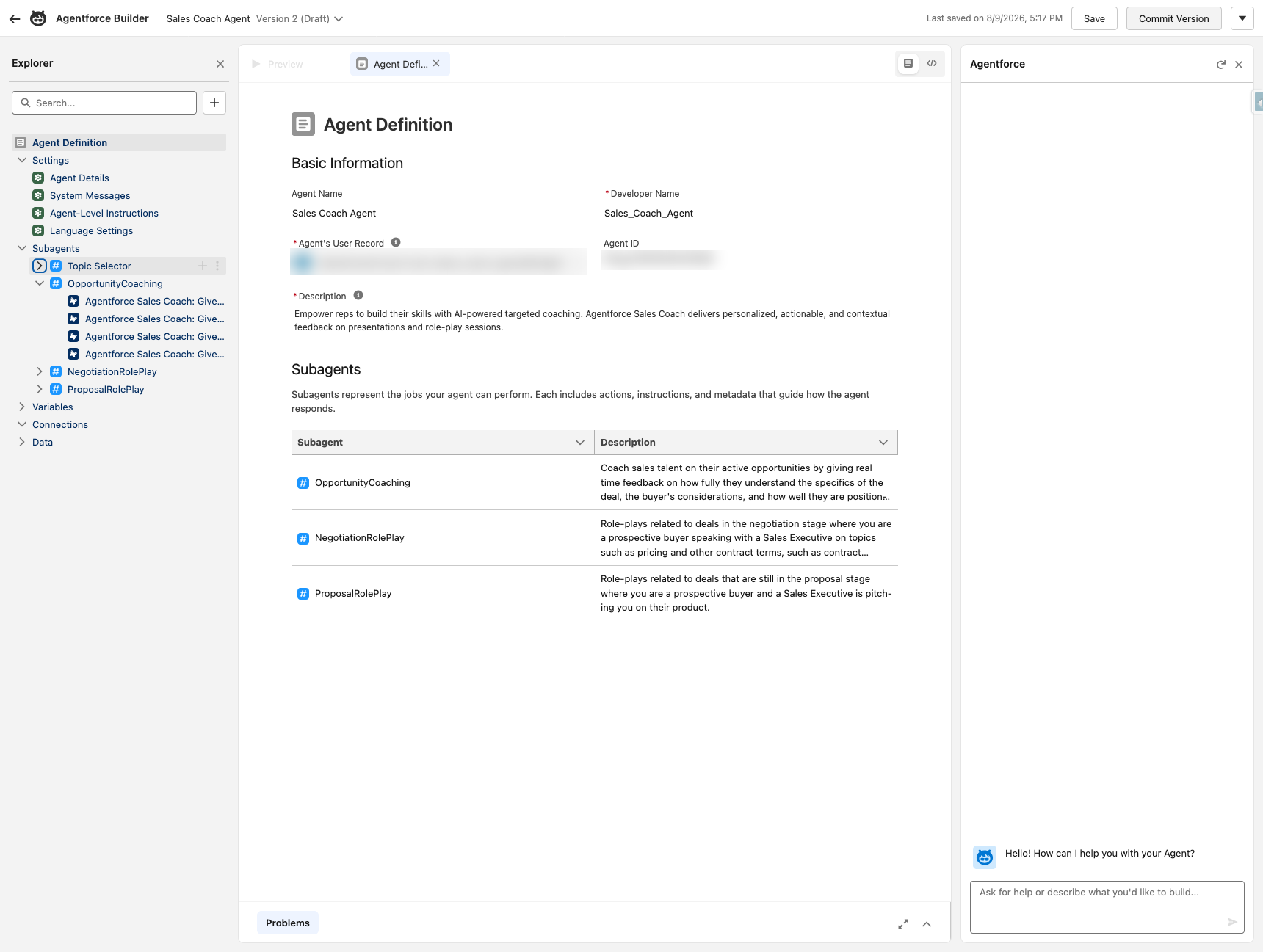Screen dimensions: 1263x952
Task: Click the ProposalRolePlay hash icon in Explorer
Action: pos(56,389)
